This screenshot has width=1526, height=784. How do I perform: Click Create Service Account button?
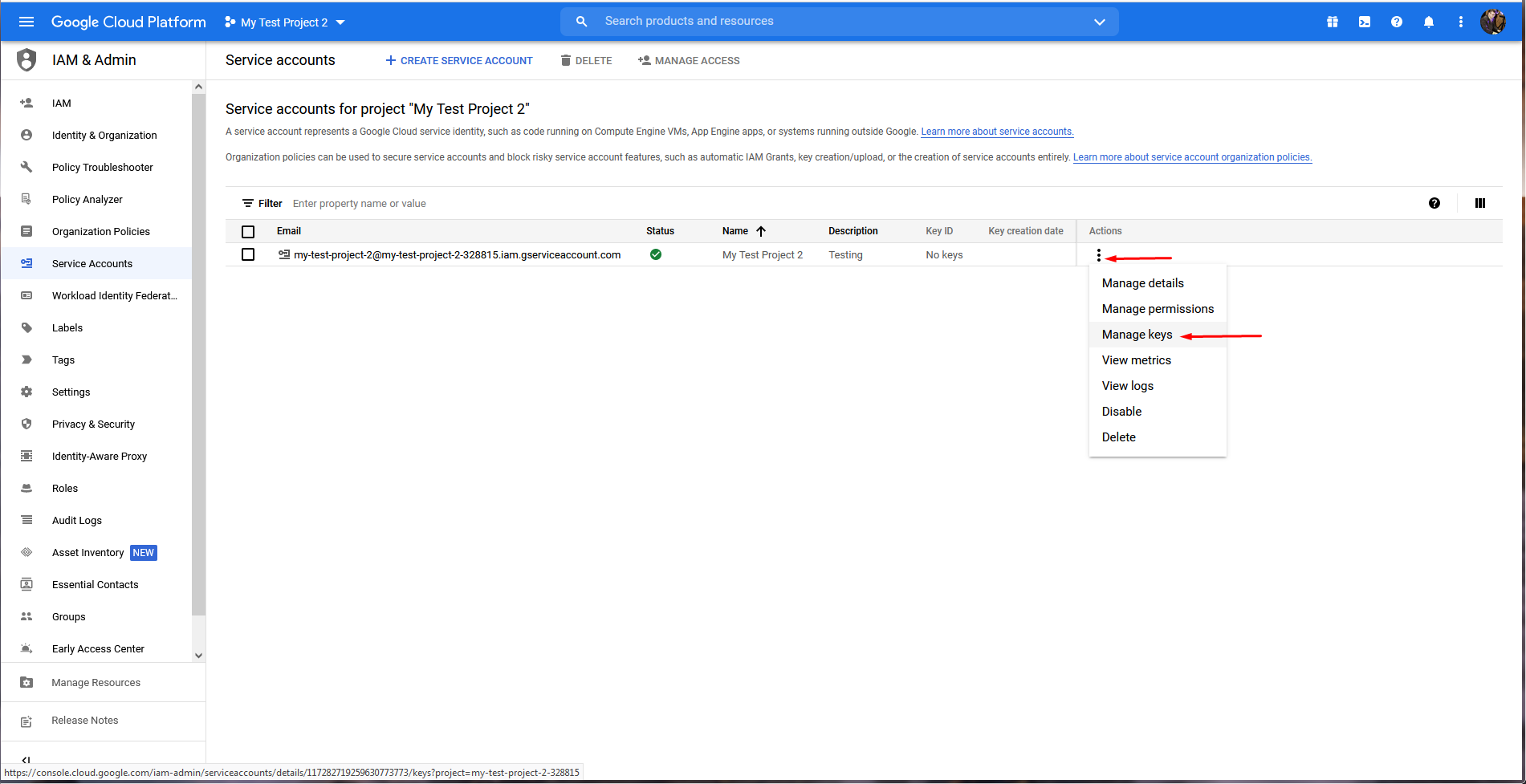(459, 60)
